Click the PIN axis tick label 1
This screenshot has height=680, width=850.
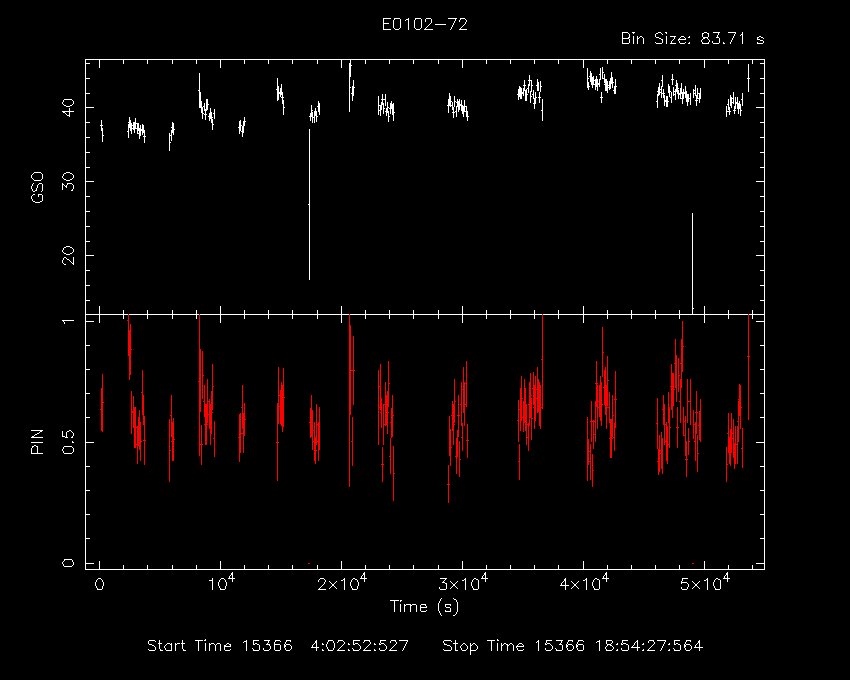coord(69,322)
